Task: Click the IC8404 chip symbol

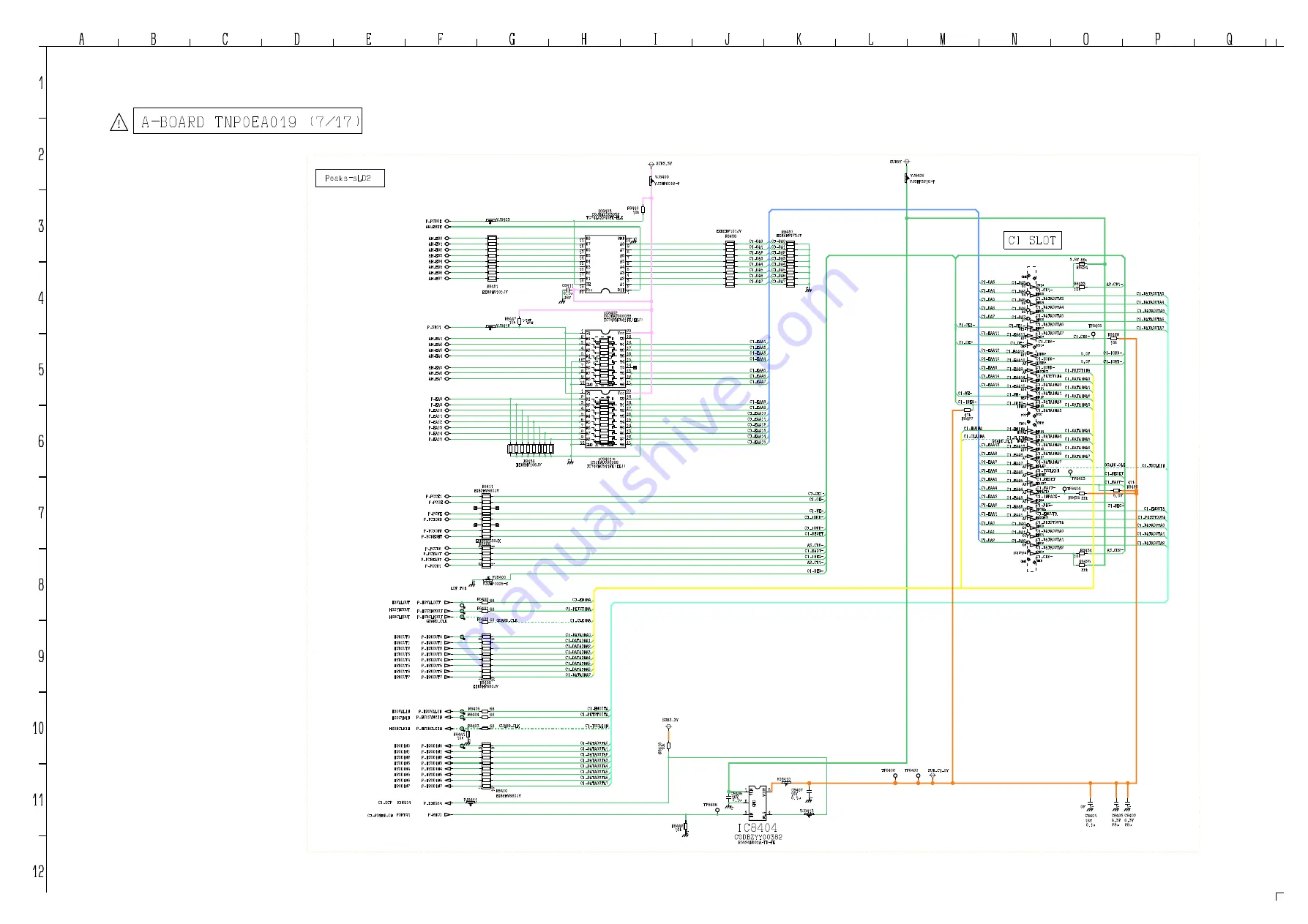Action: pyautogui.click(x=758, y=802)
